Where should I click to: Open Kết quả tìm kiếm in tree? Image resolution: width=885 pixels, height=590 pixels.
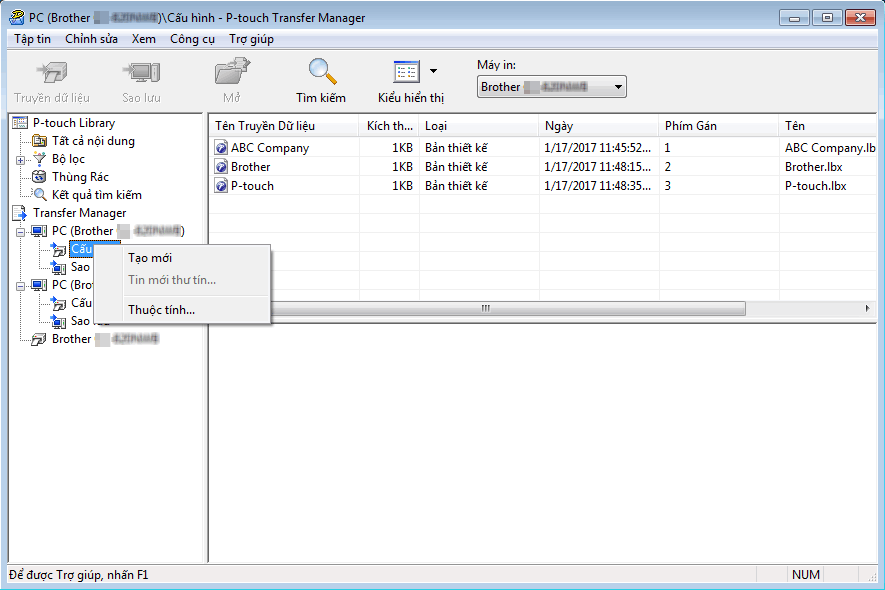(96, 195)
